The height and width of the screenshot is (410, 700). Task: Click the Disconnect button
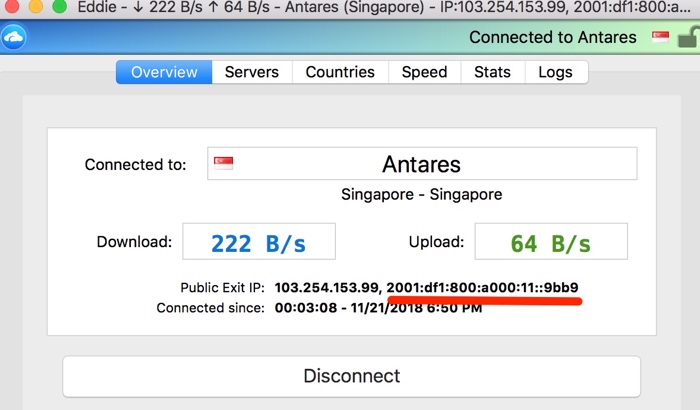point(352,376)
